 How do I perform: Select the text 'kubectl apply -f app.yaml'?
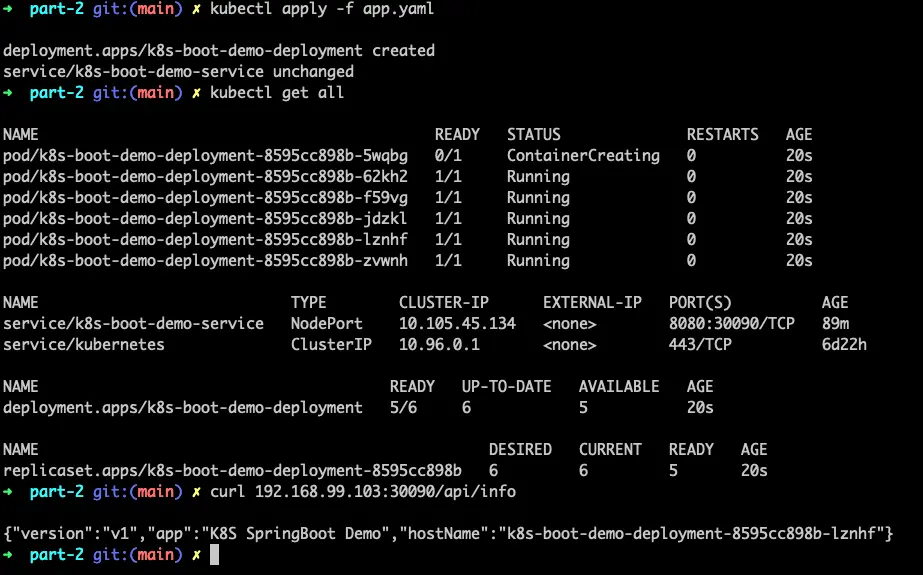(x=322, y=9)
